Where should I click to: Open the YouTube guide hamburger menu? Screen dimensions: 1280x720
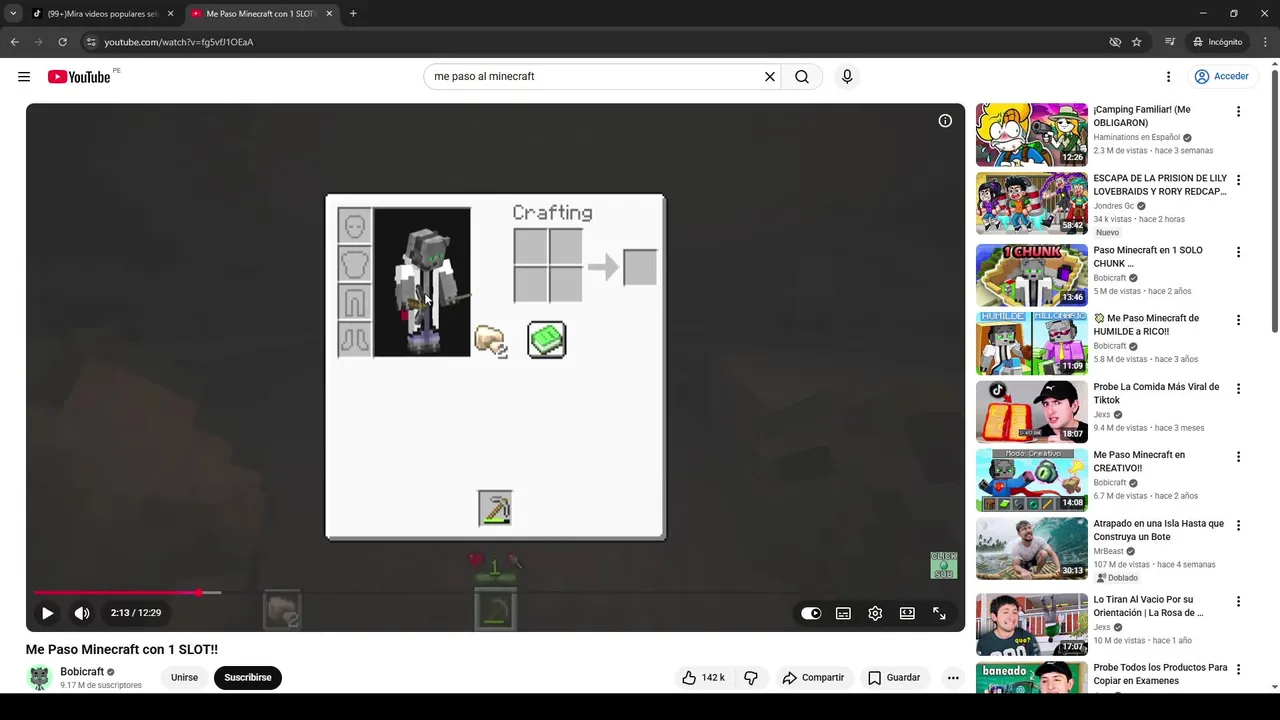click(24, 77)
